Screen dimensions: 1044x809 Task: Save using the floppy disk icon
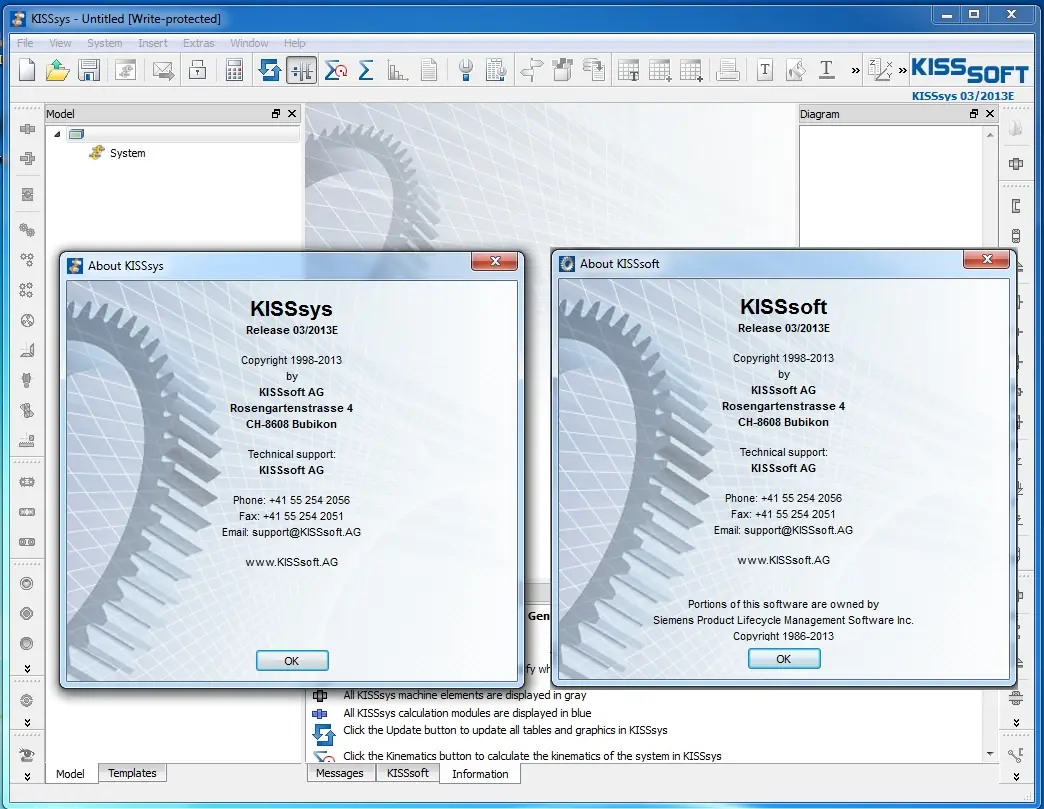click(89, 69)
